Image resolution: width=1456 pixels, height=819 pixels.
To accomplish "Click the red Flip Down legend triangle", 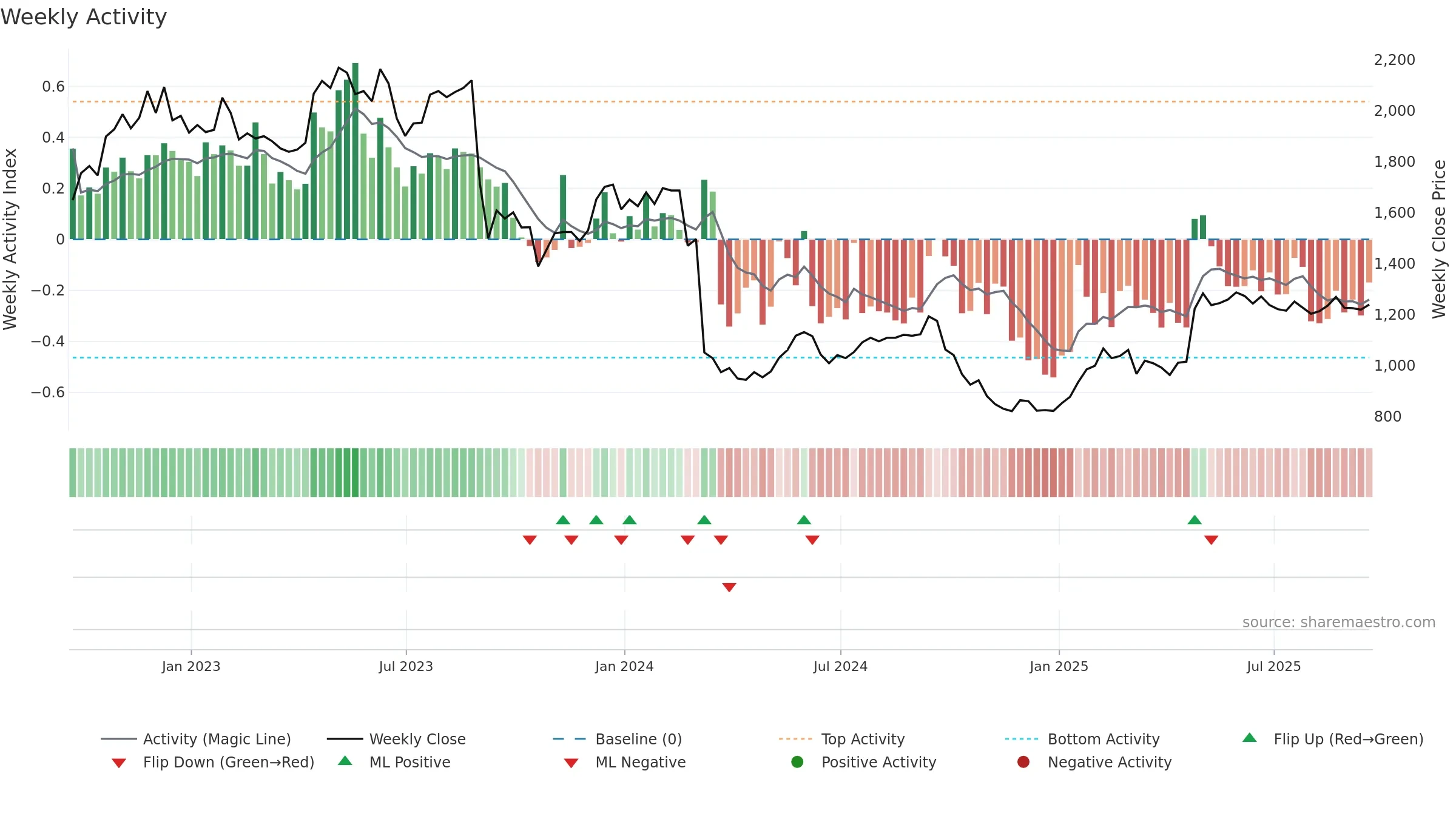I will point(119,763).
